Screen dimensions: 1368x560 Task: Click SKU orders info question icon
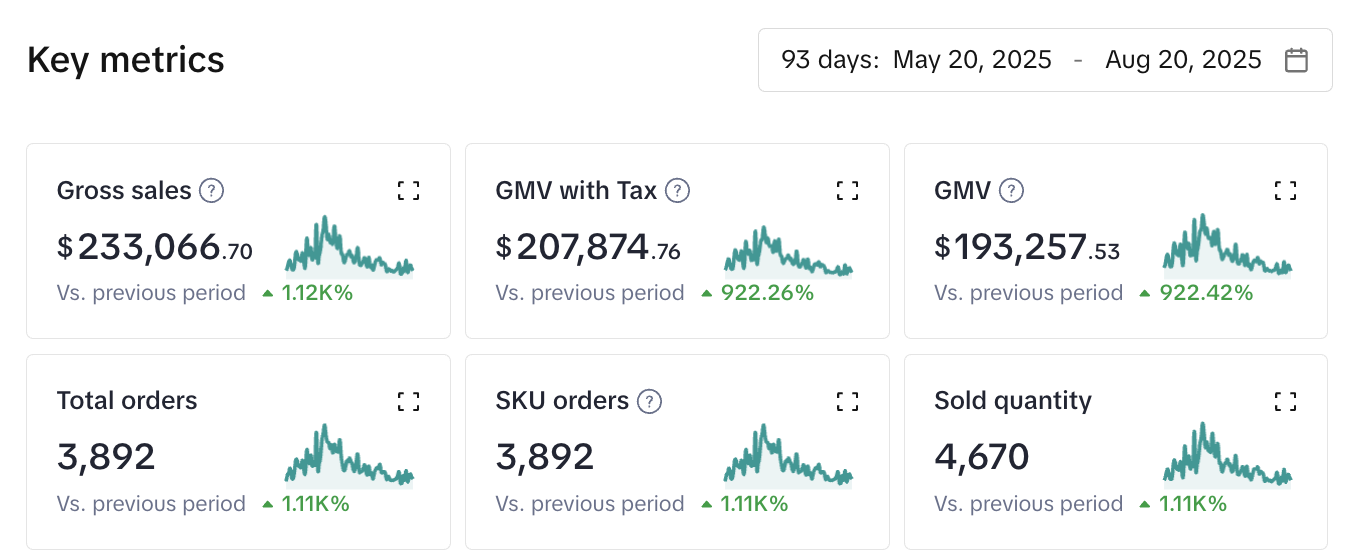point(650,401)
